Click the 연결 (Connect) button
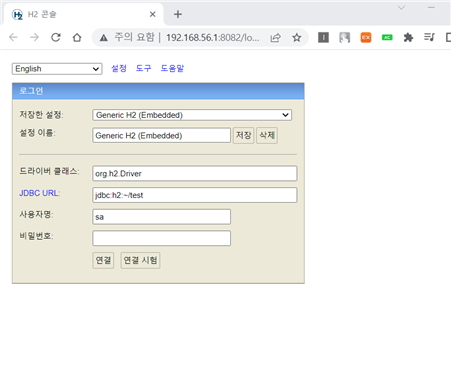This screenshot has height=371, width=451. (103, 260)
